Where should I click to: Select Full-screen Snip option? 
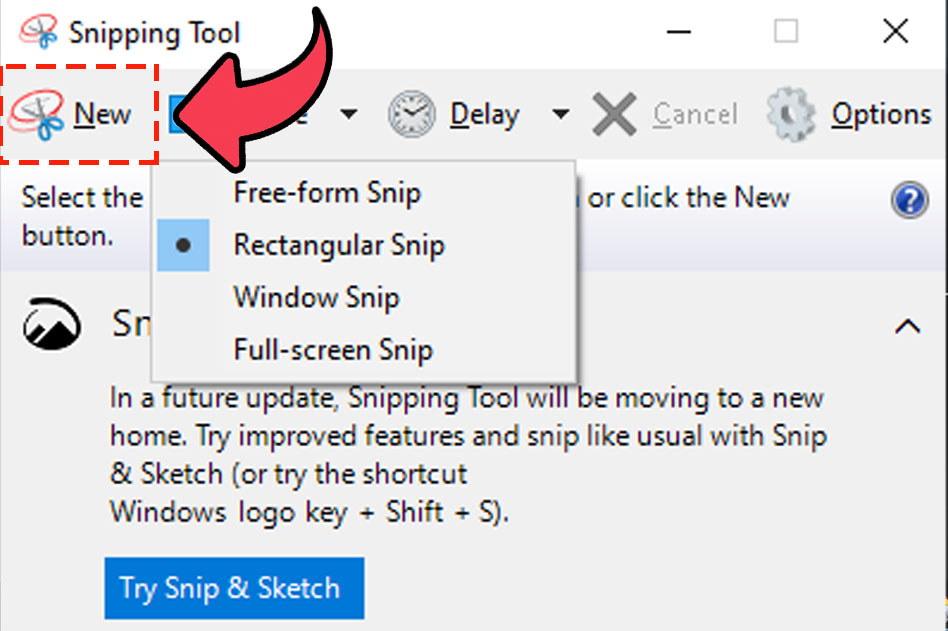[363, 349]
